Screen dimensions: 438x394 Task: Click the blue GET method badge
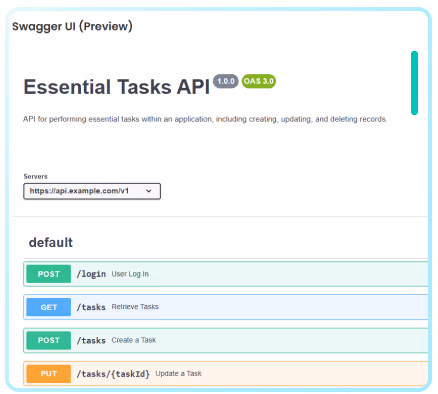click(49, 307)
